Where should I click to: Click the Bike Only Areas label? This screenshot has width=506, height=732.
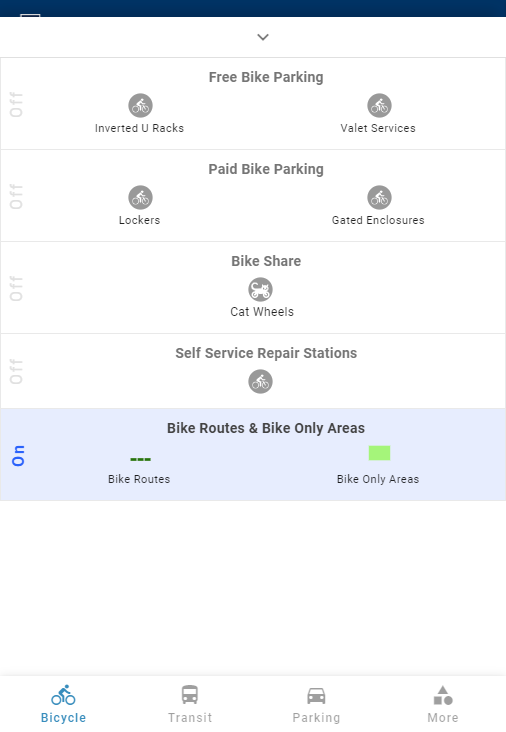click(378, 479)
